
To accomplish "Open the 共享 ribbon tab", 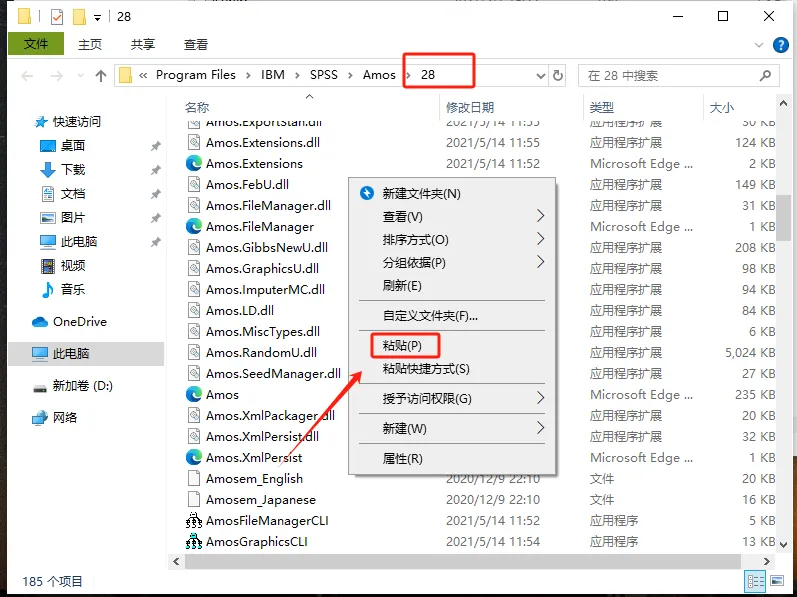I will pos(142,44).
